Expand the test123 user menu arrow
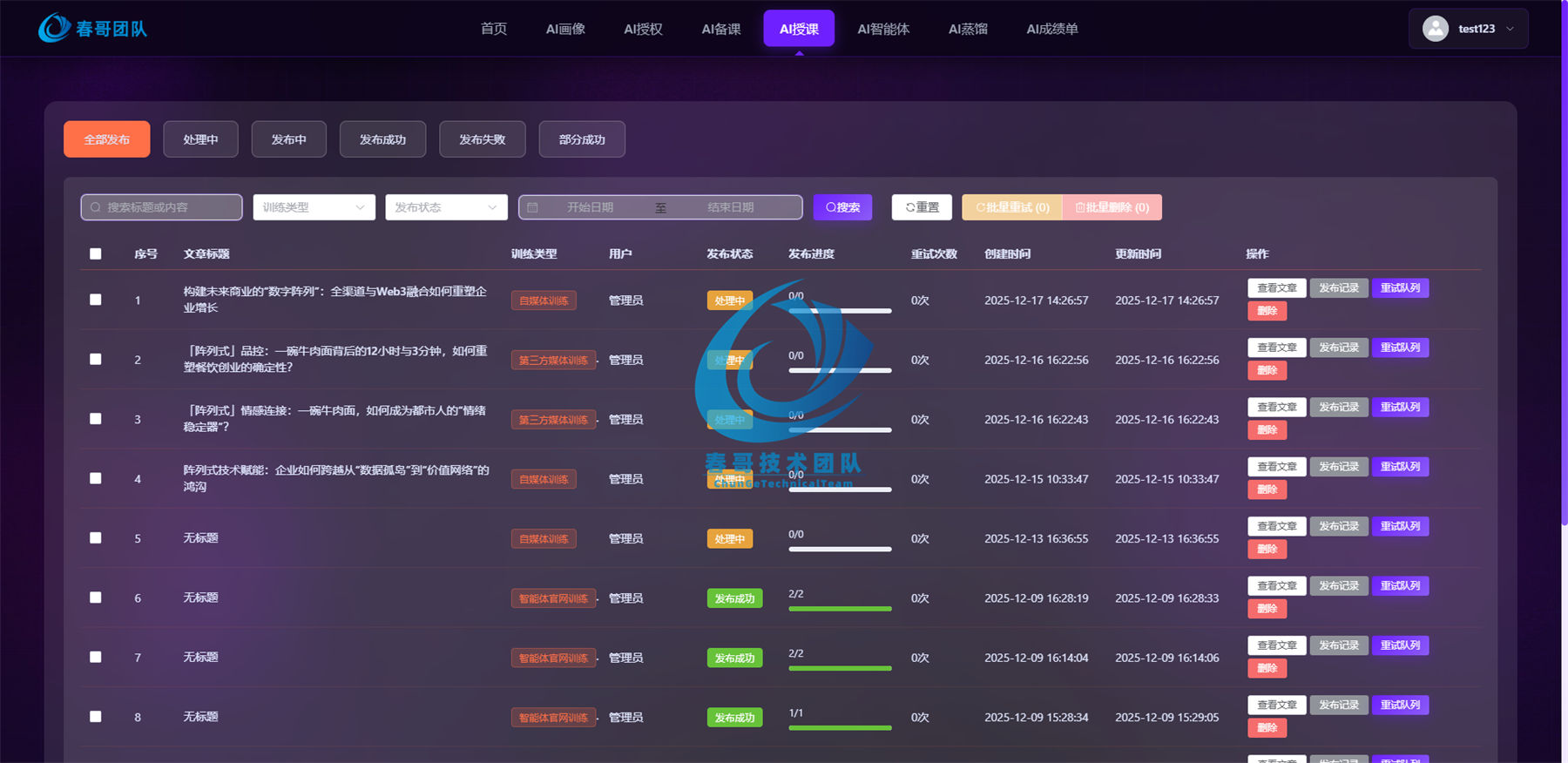 [1510, 29]
